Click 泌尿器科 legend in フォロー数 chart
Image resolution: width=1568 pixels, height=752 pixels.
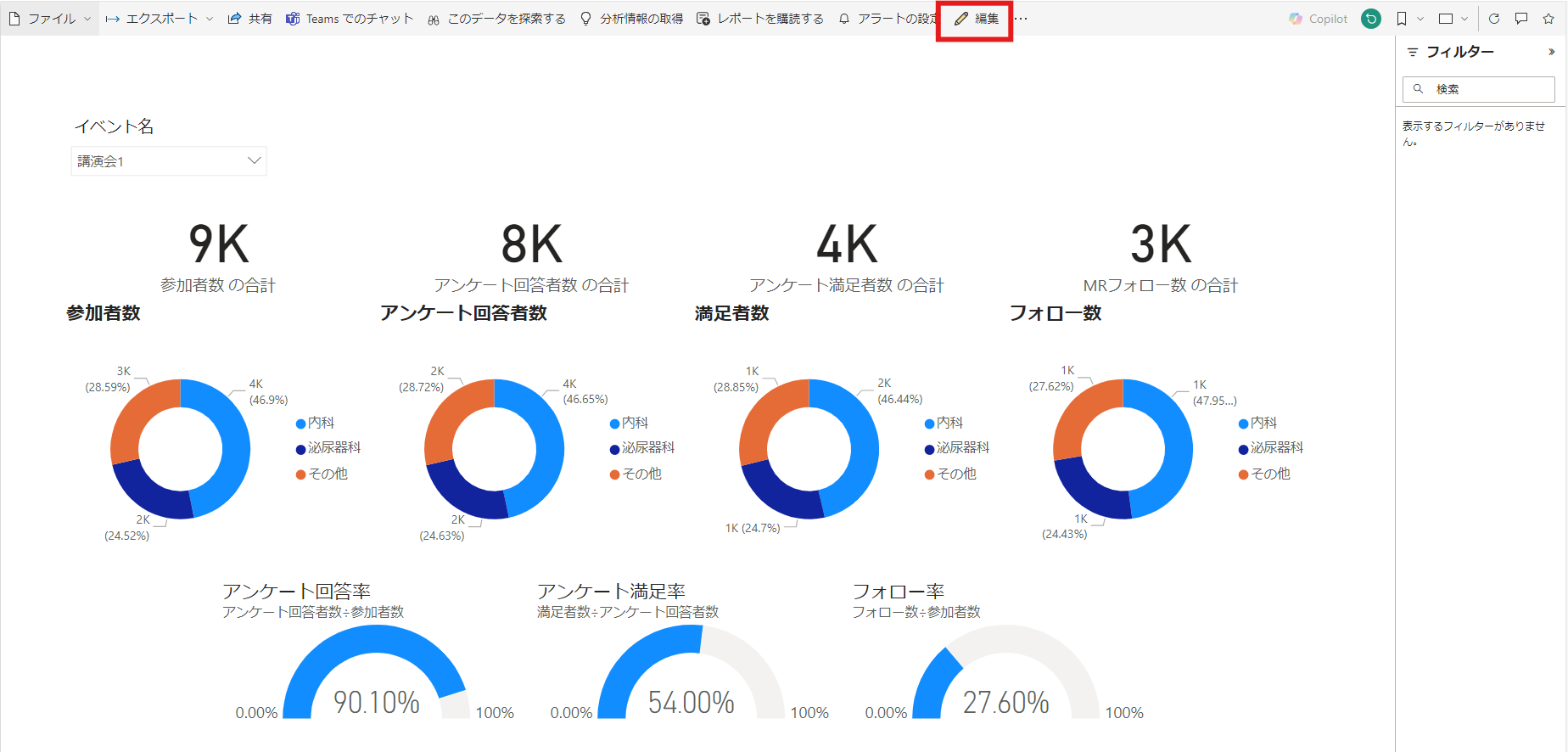tap(1271, 447)
